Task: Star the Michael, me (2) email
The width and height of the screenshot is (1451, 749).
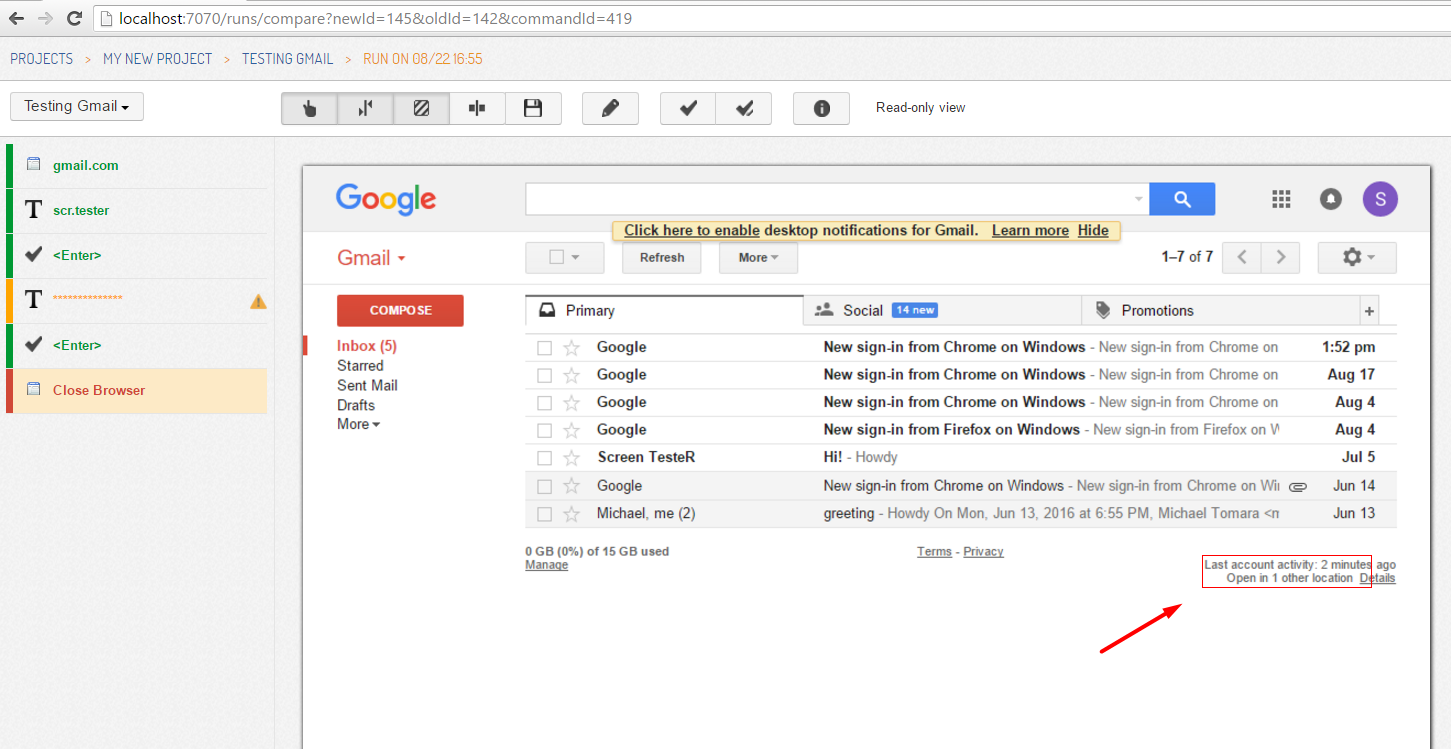Action: click(572, 514)
